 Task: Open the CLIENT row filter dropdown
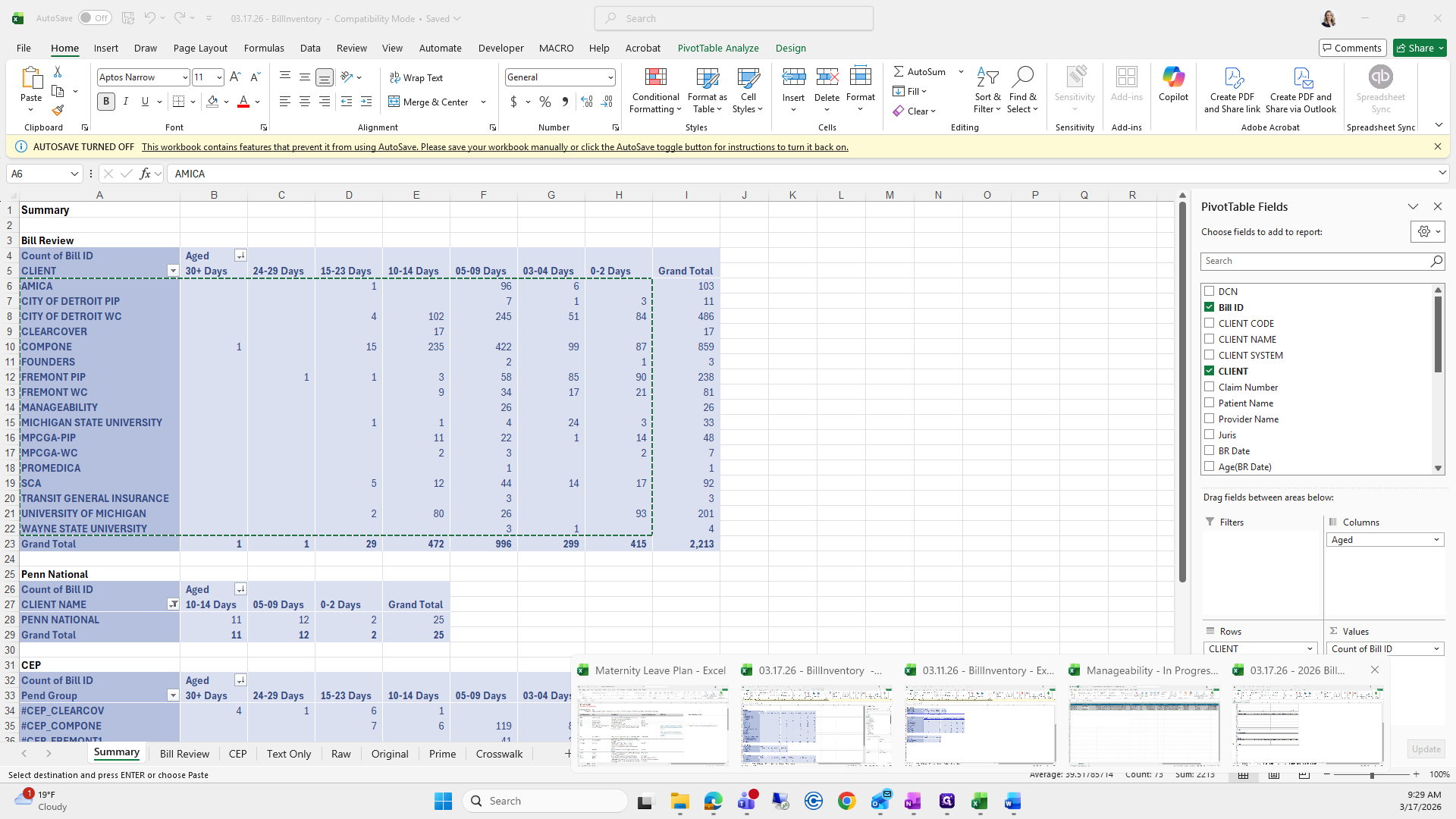(173, 271)
